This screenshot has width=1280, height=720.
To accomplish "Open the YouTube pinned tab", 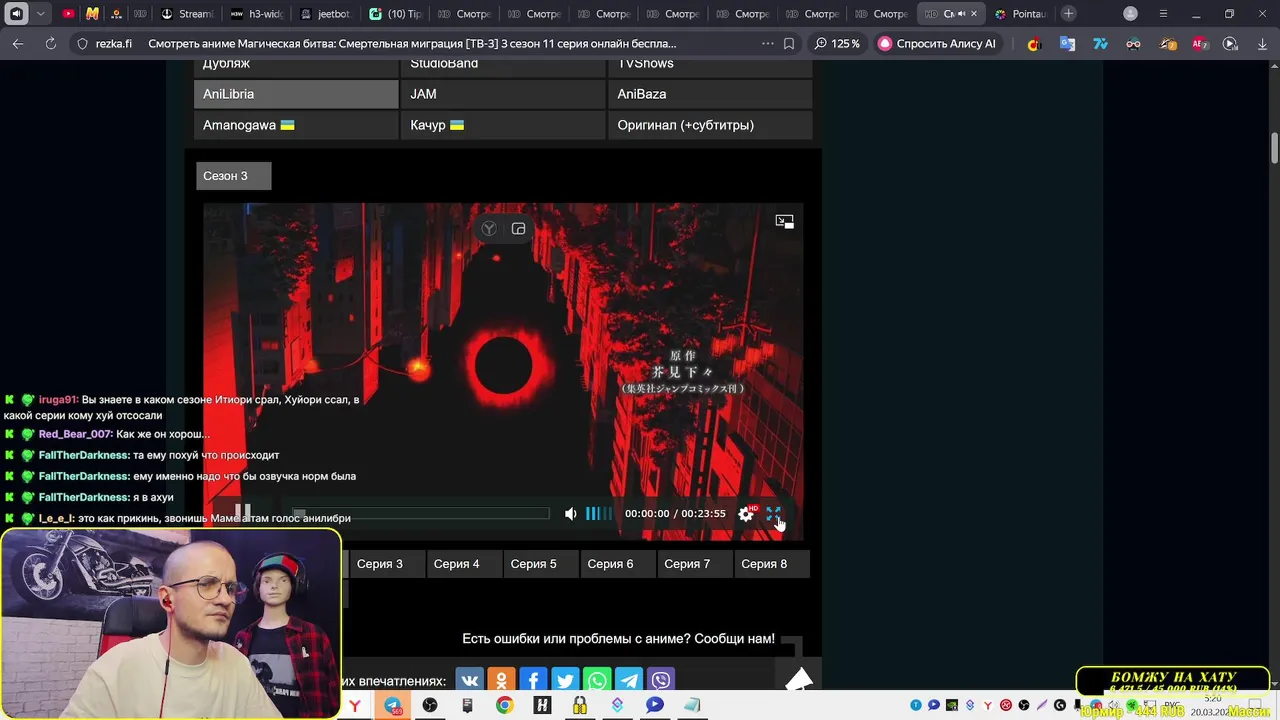I will [68, 14].
